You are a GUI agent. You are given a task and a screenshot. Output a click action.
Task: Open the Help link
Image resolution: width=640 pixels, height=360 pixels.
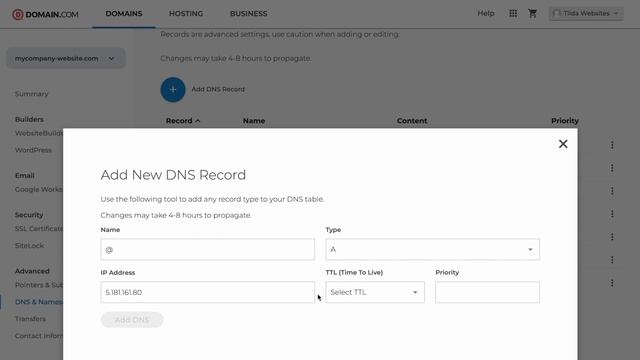click(486, 13)
